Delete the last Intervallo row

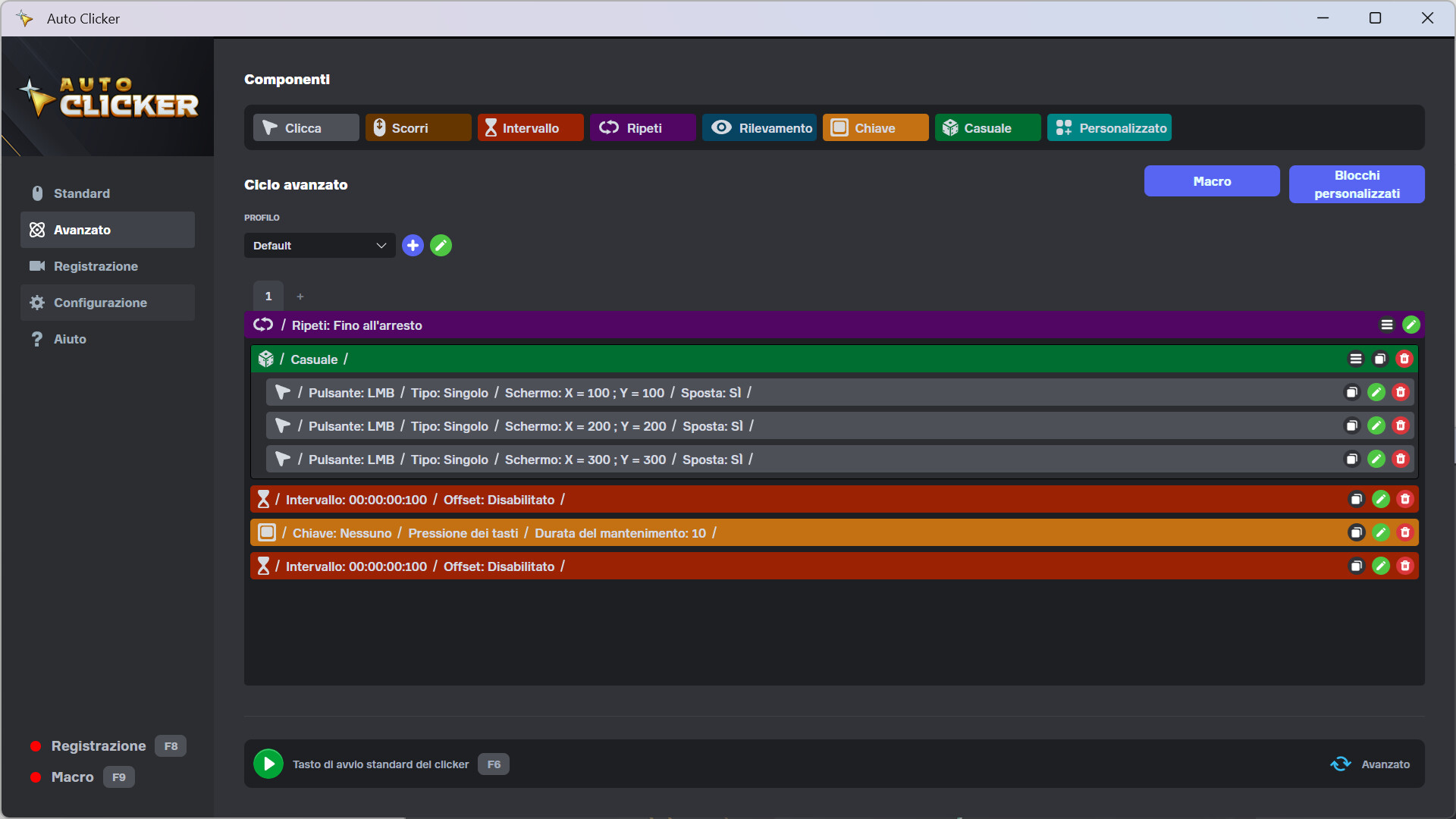(1405, 566)
